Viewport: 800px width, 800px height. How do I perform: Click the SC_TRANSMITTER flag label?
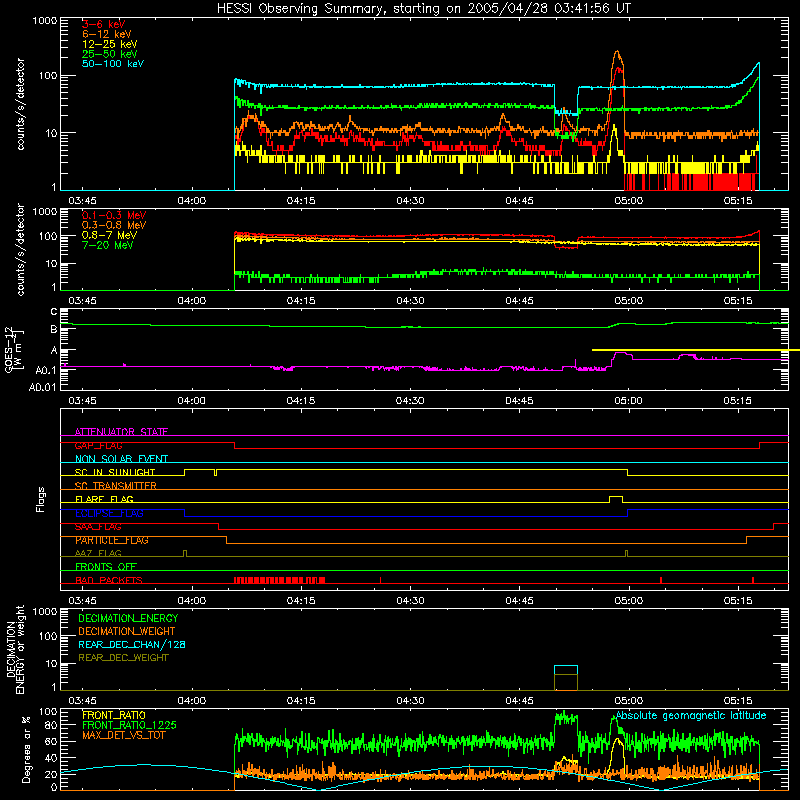coord(116,486)
